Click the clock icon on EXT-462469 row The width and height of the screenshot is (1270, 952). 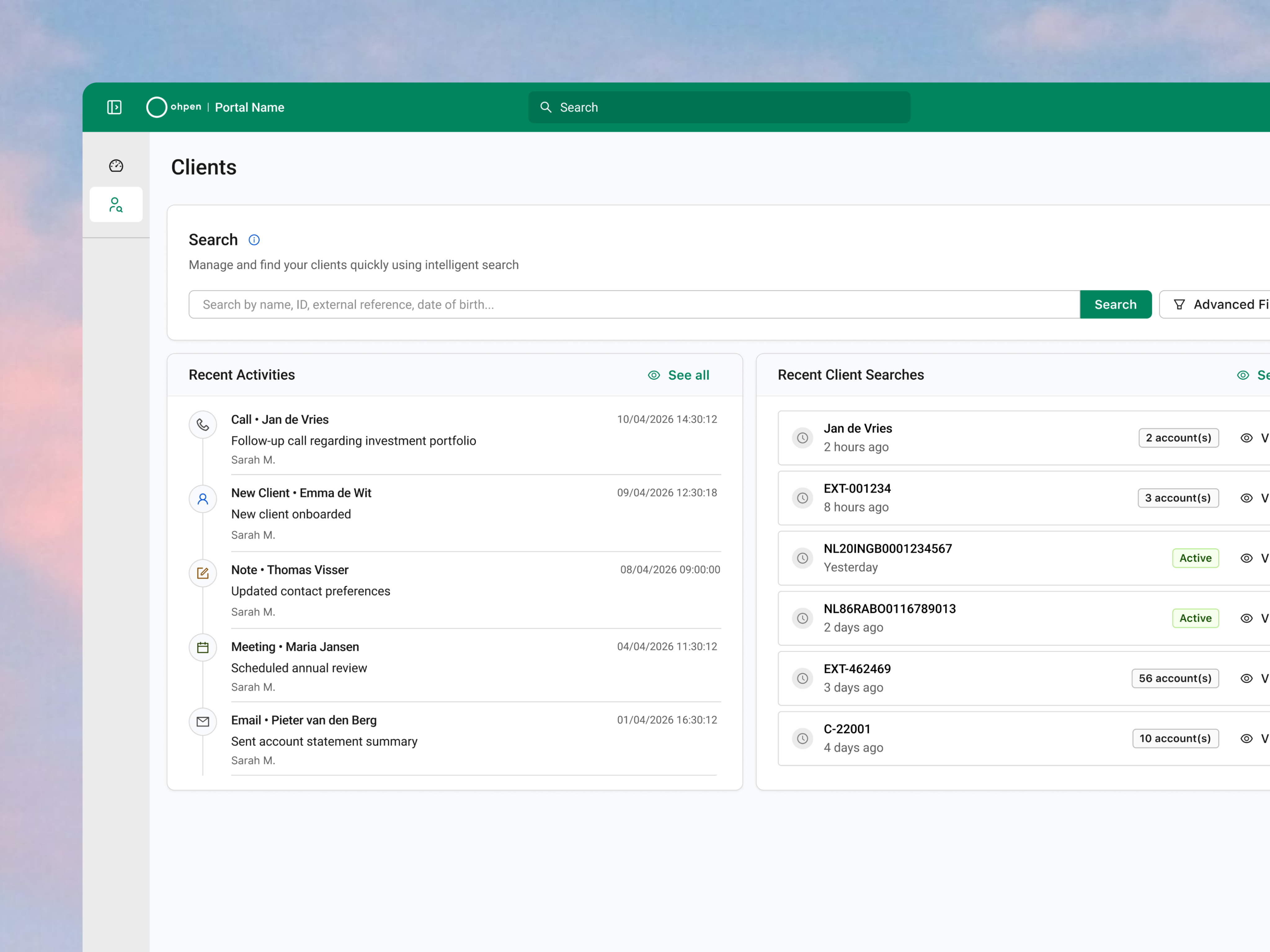pos(803,678)
